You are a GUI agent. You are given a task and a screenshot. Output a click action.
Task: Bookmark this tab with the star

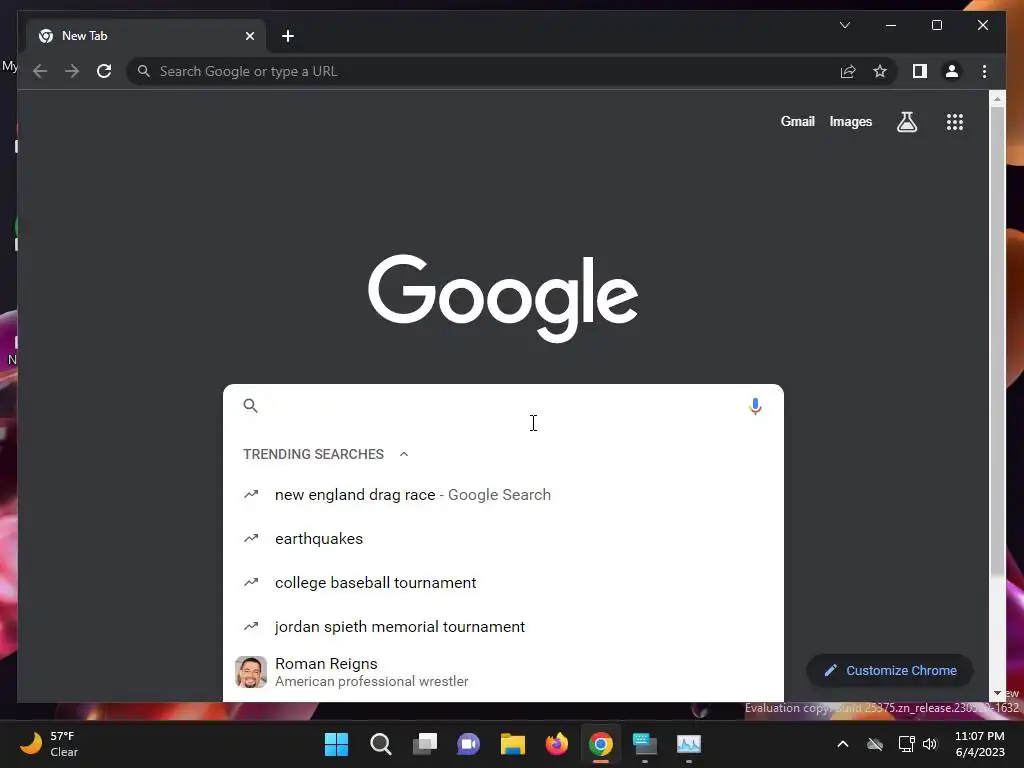tap(880, 71)
